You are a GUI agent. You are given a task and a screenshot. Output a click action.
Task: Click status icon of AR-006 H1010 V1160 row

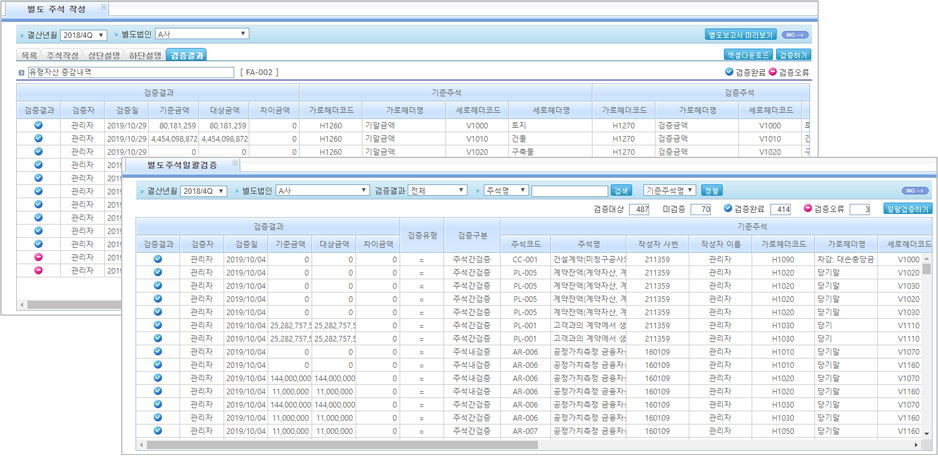(158, 364)
